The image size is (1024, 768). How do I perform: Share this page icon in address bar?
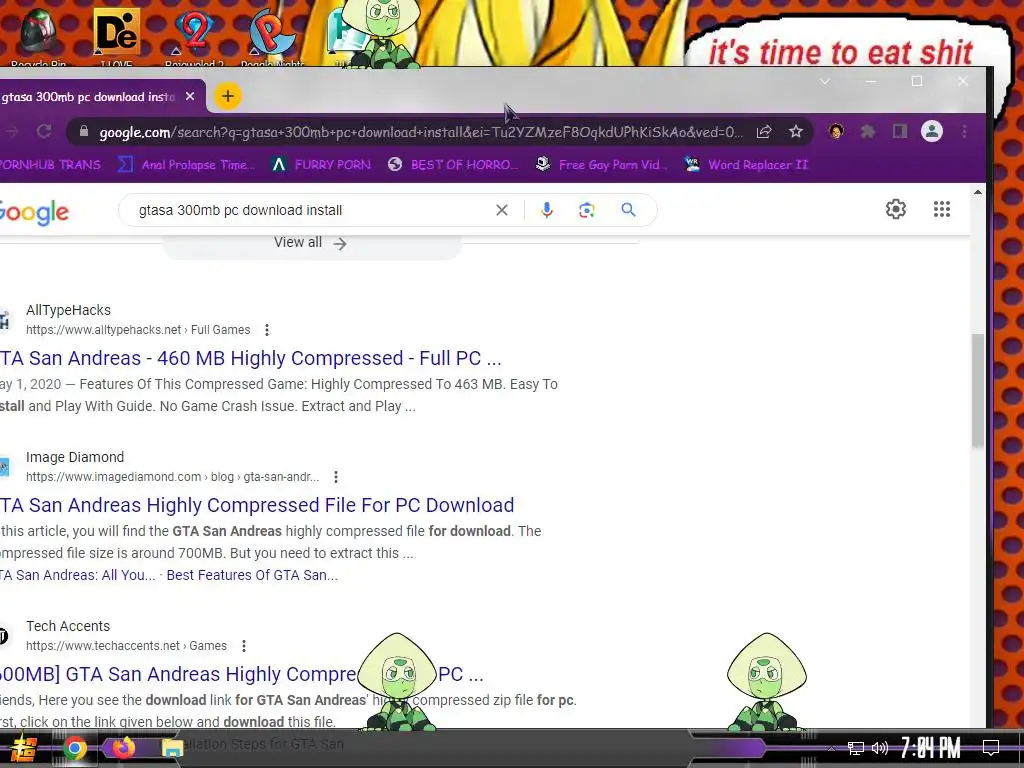(x=764, y=132)
